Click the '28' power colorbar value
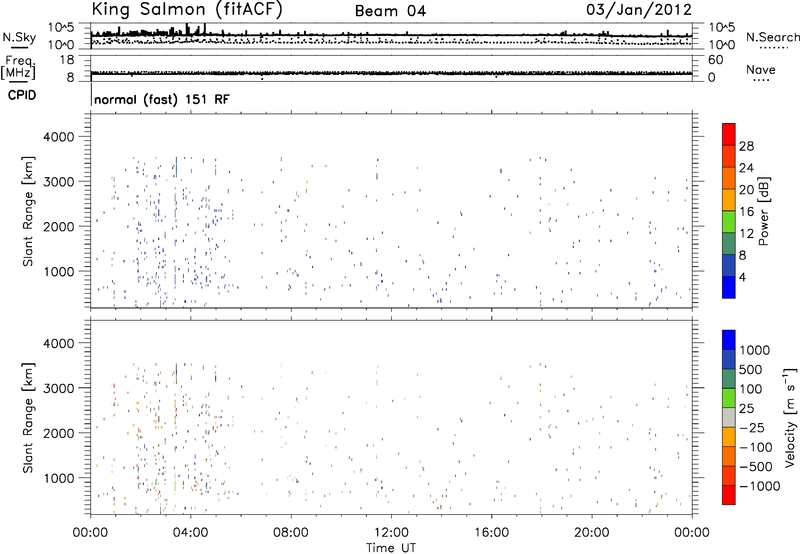 pos(746,146)
